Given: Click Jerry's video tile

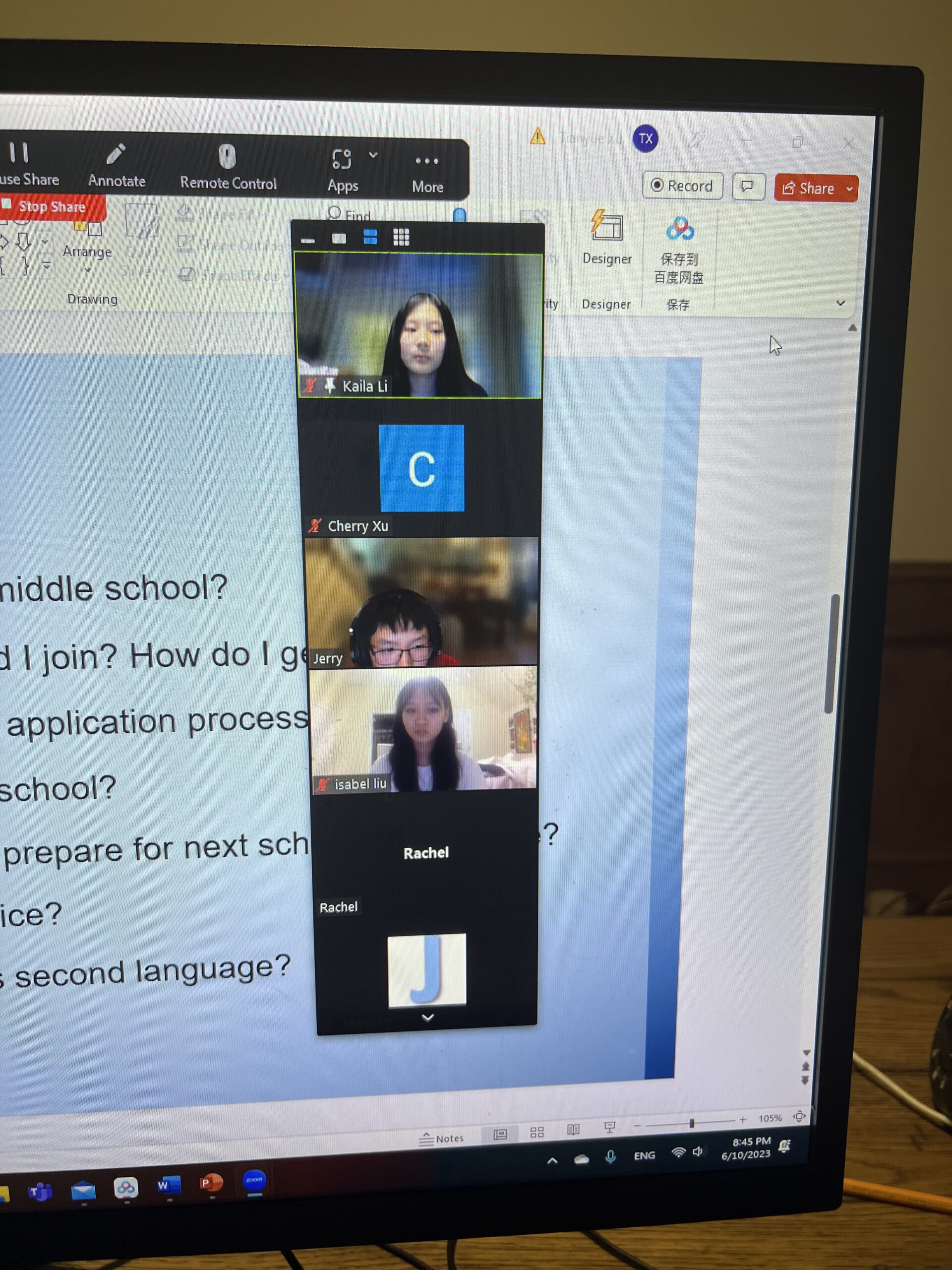Looking at the screenshot, I should (422, 602).
